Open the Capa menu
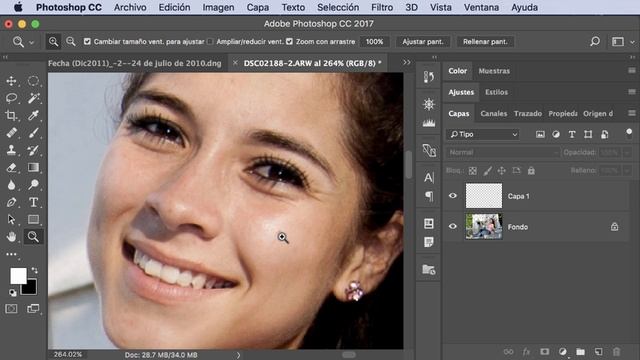 (258, 7)
